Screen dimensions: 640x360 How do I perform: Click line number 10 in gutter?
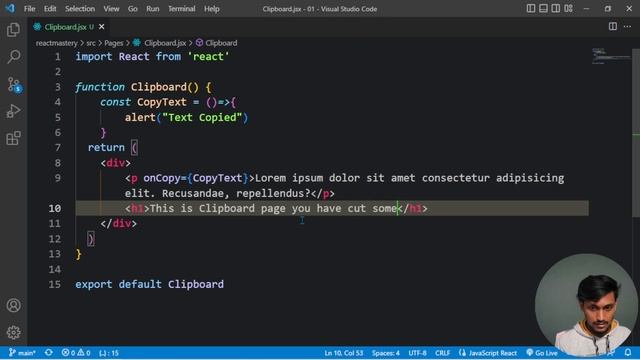tap(55, 209)
